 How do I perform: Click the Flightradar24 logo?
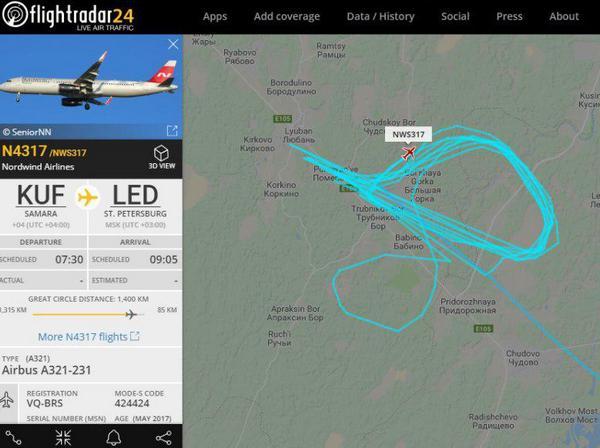tap(68, 16)
